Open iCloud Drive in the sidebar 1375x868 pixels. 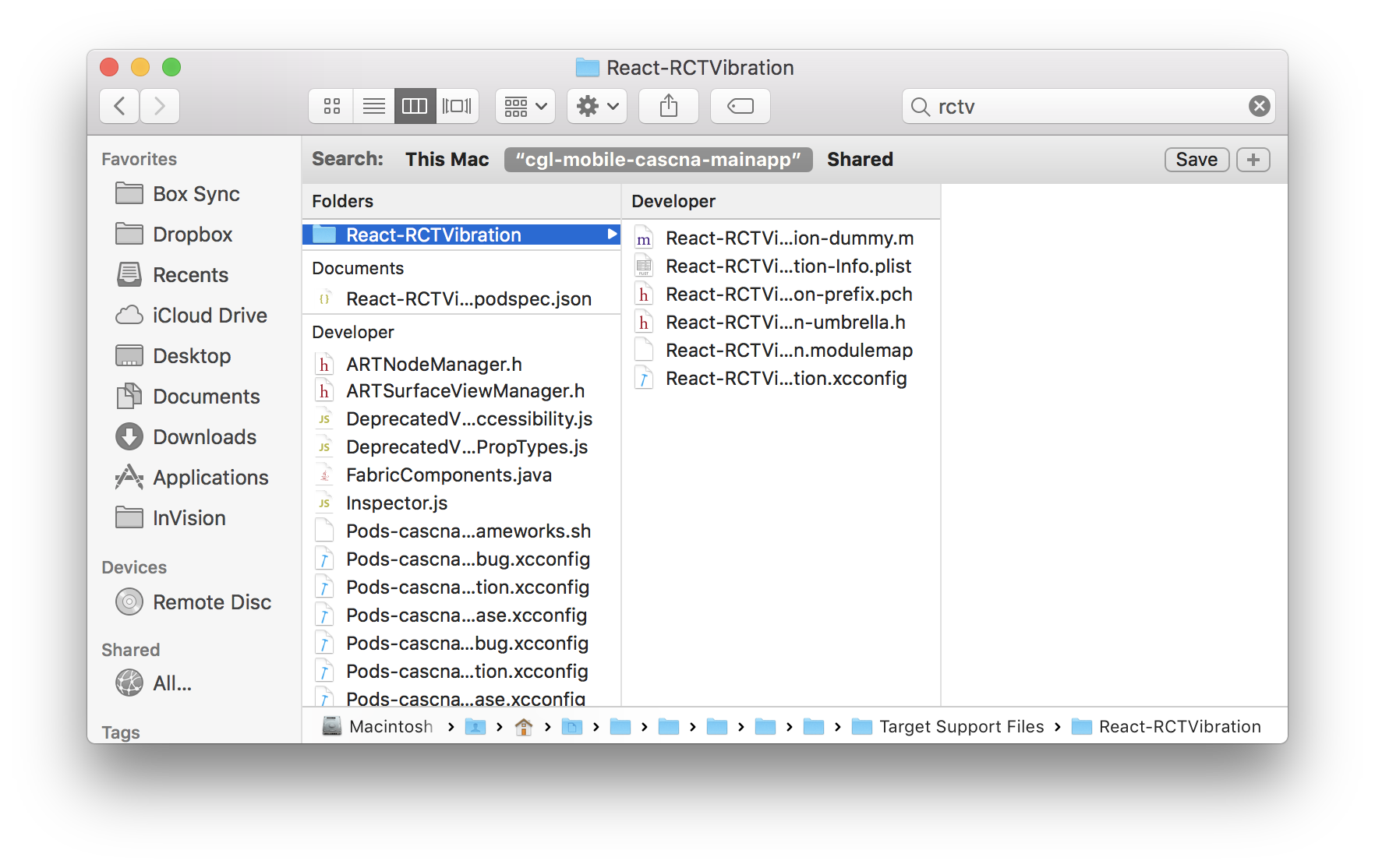pyautogui.click(x=209, y=315)
